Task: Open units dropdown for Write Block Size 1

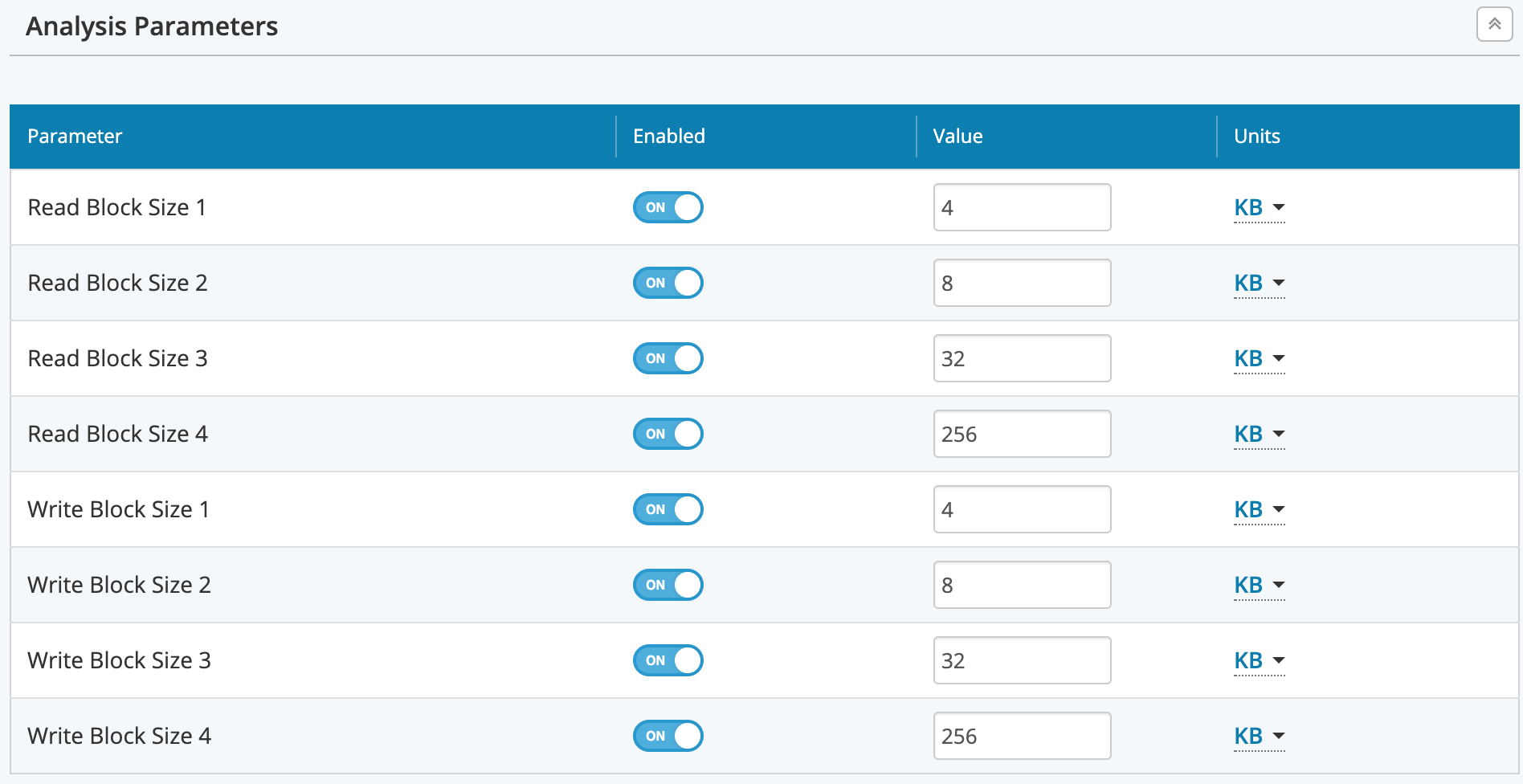Action: (1260, 510)
